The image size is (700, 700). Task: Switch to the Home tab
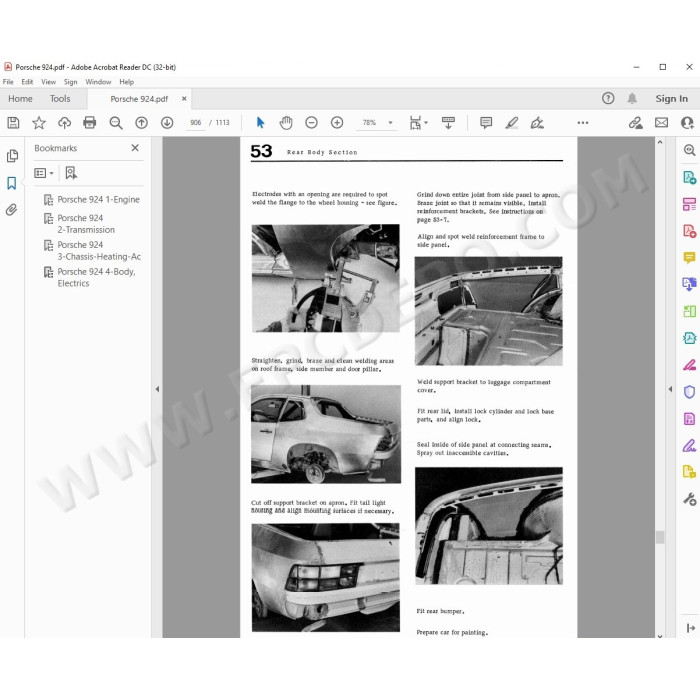point(20,99)
